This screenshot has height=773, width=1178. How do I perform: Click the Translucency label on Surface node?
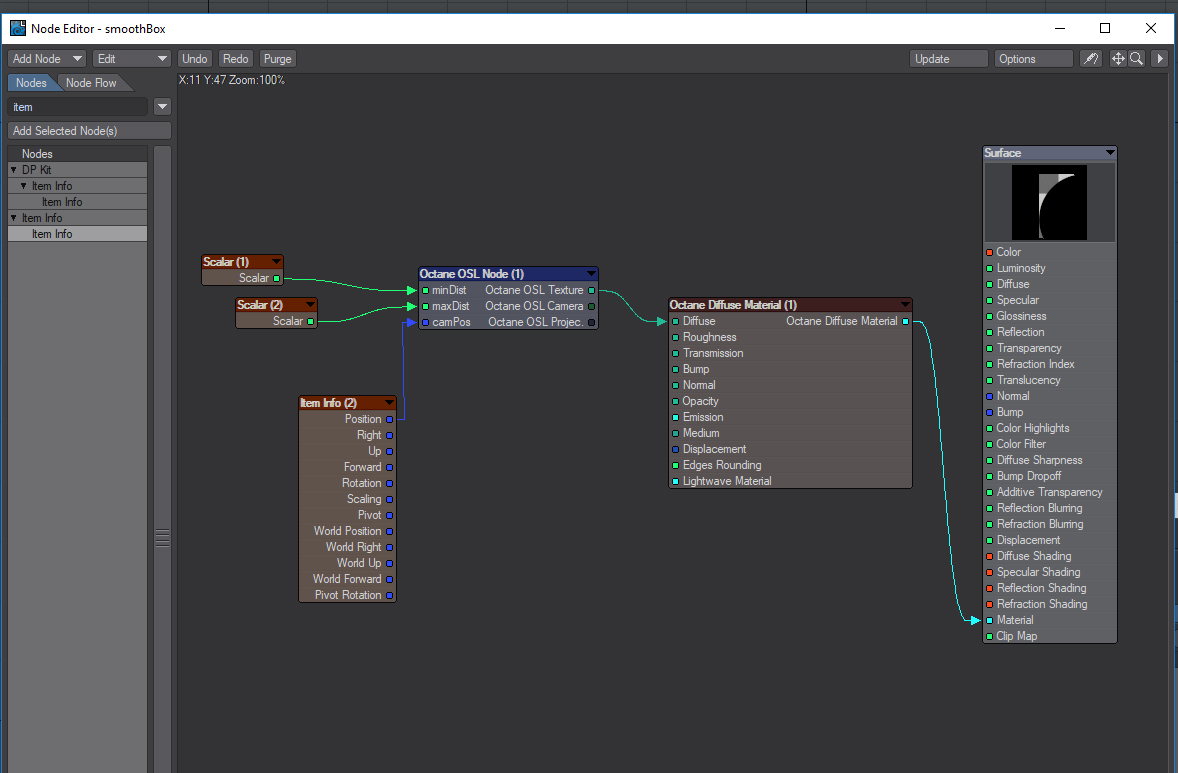click(1028, 380)
